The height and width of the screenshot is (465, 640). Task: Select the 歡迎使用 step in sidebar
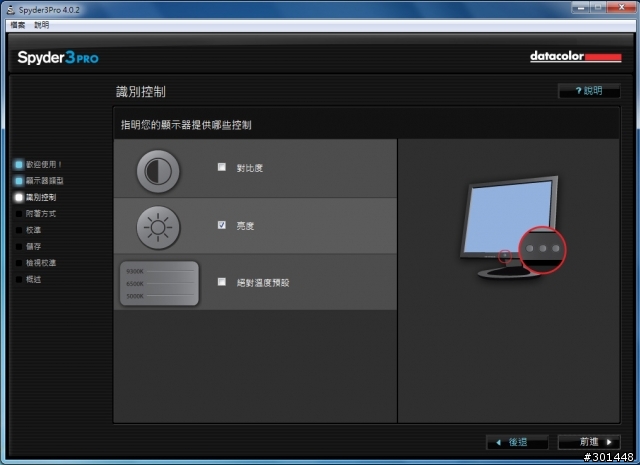click(38, 165)
